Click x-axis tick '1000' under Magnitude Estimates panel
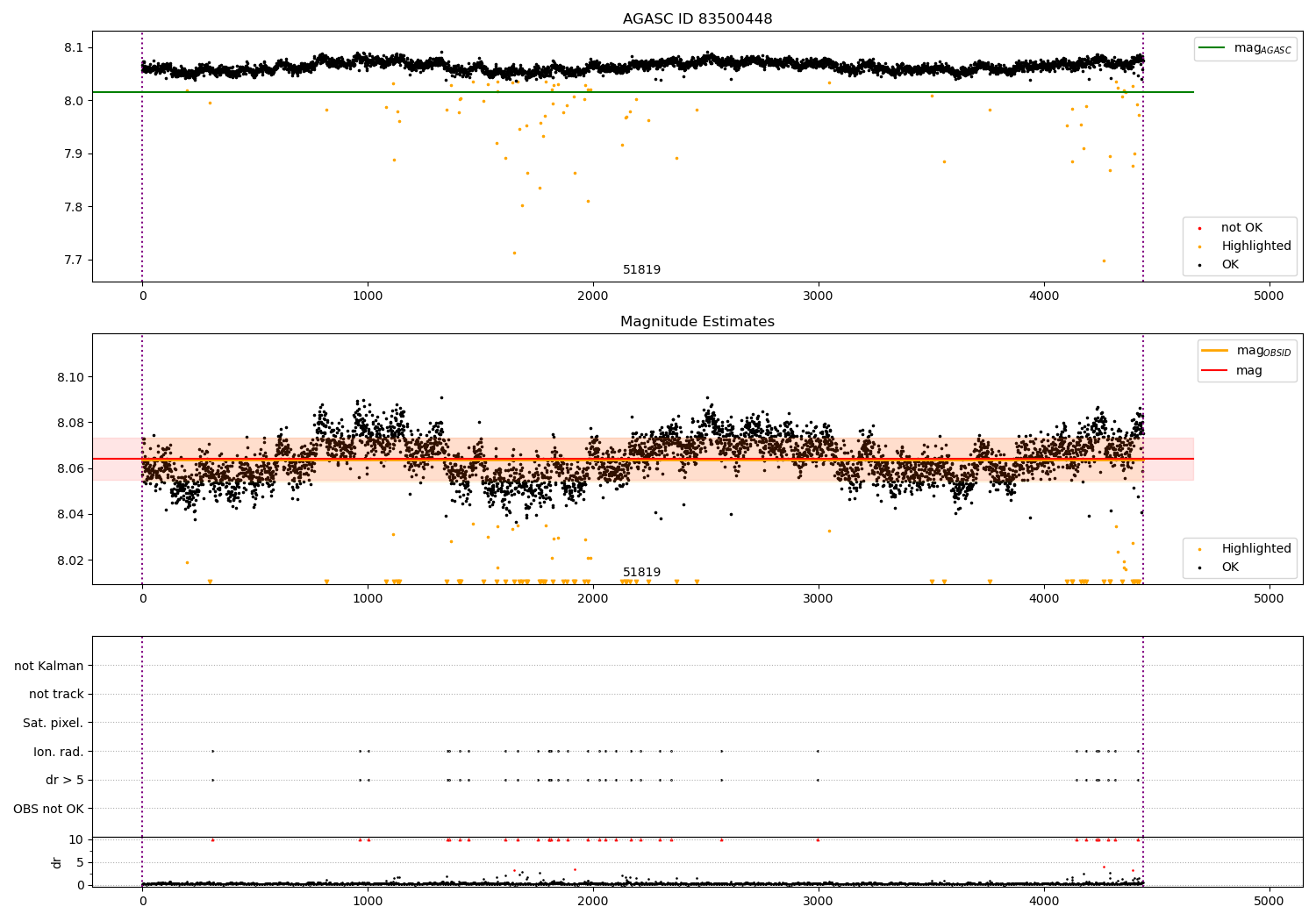1316x921 pixels. tap(368, 599)
